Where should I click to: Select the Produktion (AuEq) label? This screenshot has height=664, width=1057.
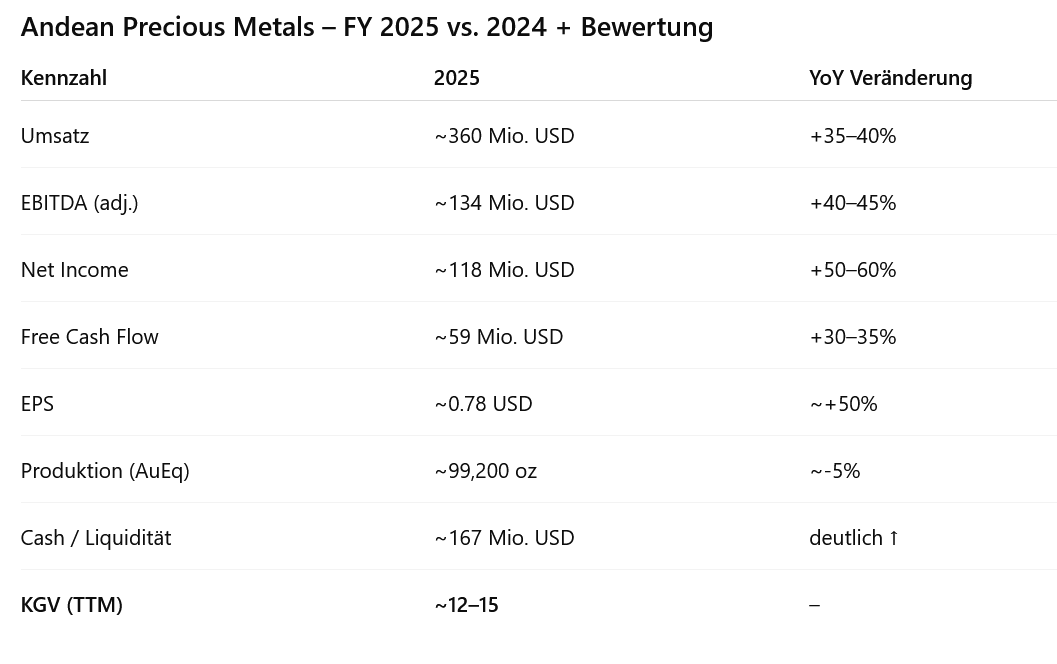[105, 471]
